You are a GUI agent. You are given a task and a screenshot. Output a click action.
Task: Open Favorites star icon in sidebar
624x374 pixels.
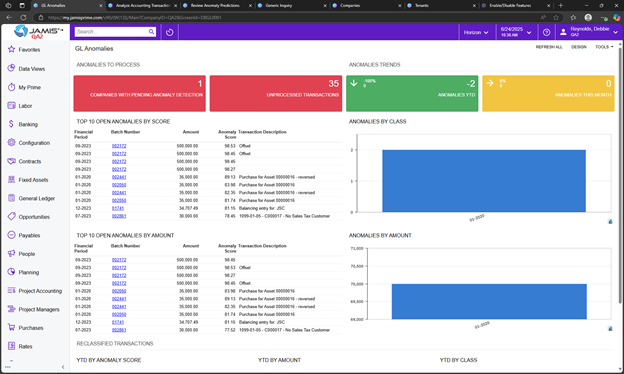click(12, 49)
